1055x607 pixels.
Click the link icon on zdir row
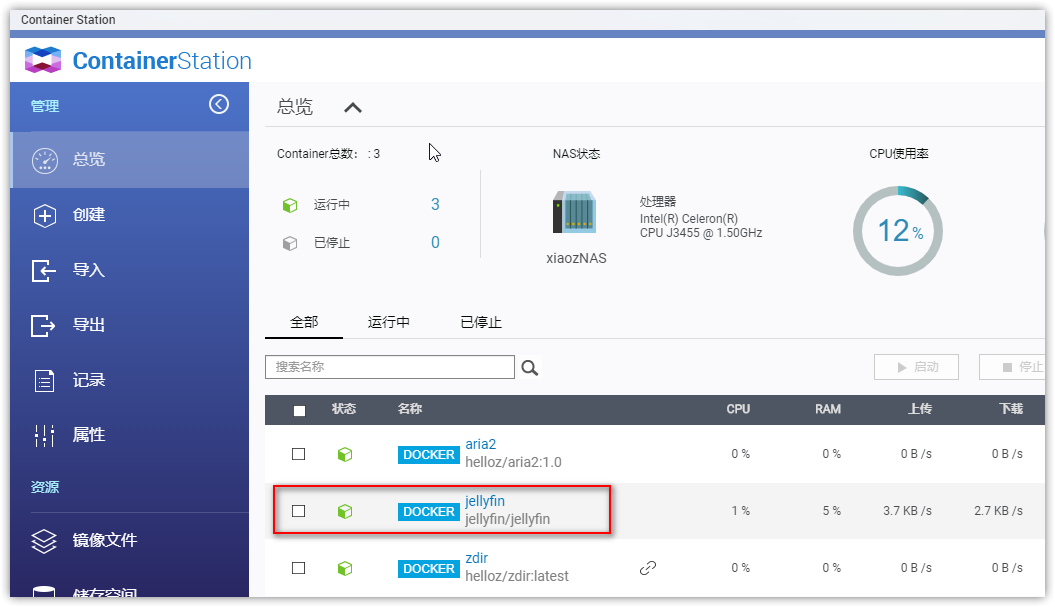coord(648,568)
